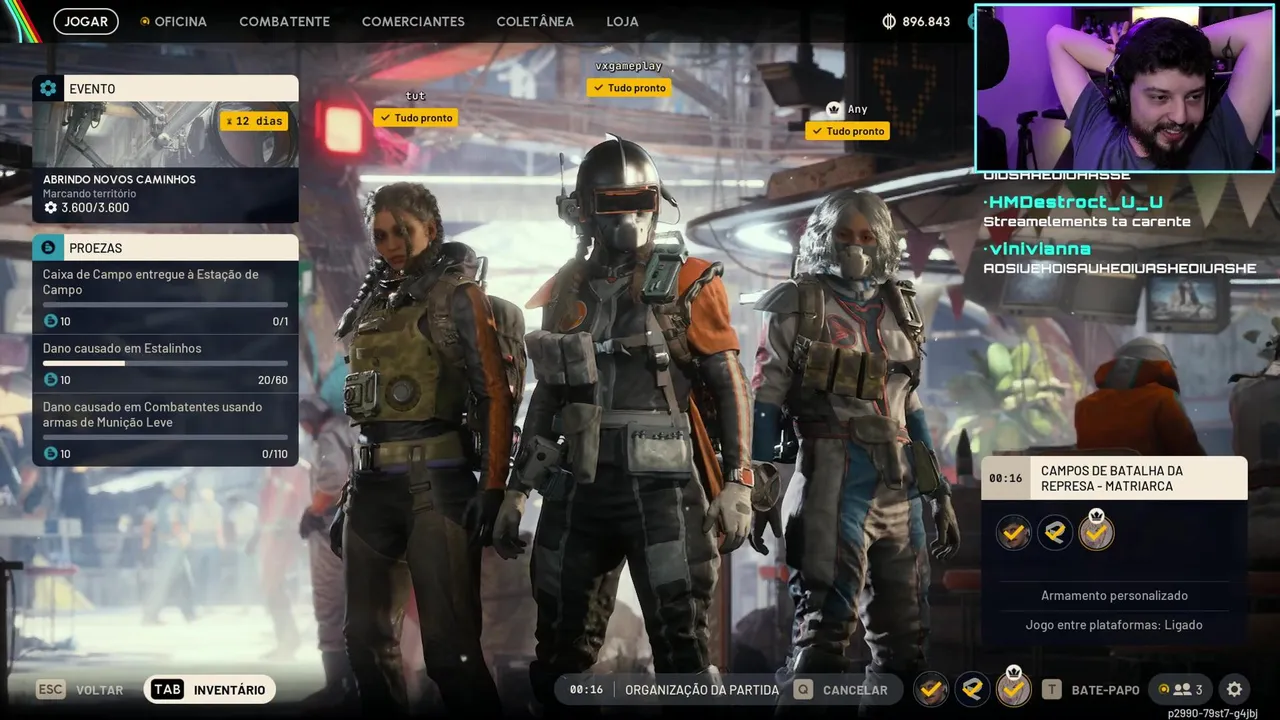The width and height of the screenshot is (1280, 720).
Task: Click reward icon beside the 0/1 feat
Action: click(x=51, y=321)
